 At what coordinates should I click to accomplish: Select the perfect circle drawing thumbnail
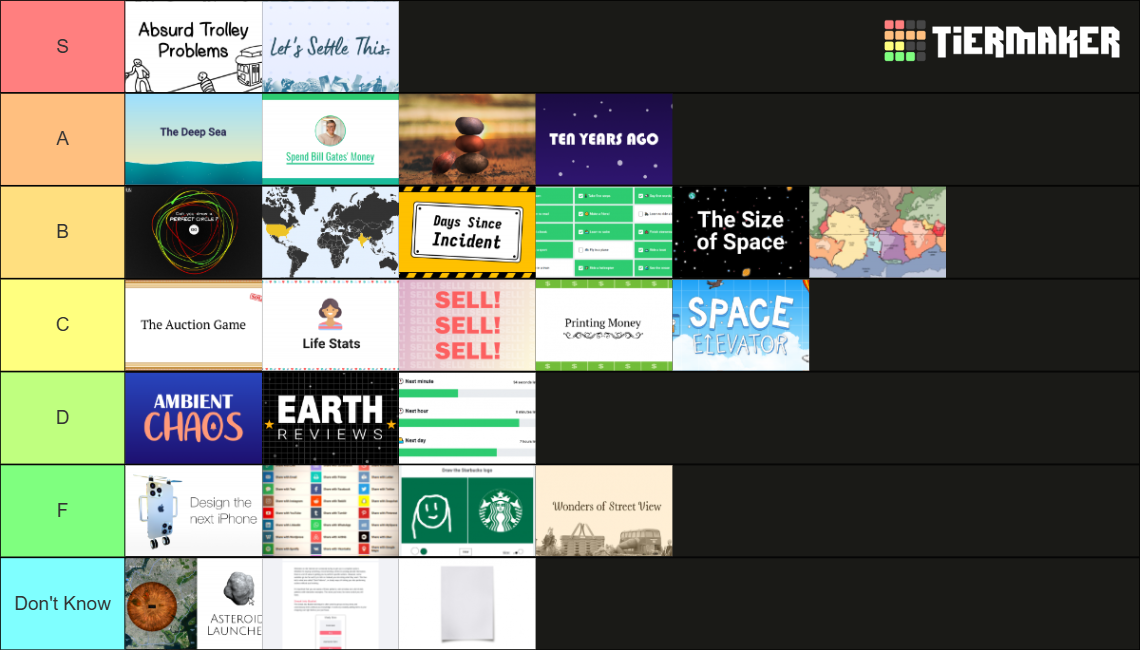click(193, 232)
